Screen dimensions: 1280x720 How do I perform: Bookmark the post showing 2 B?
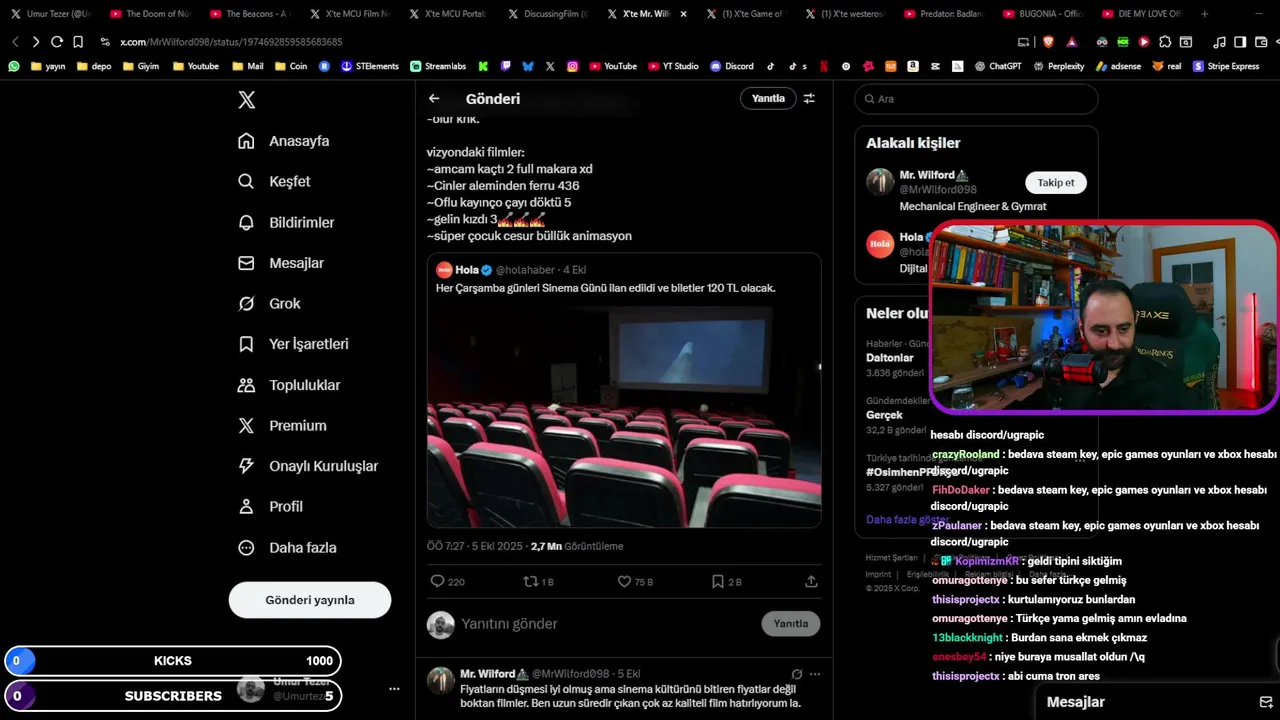point(718,581)
